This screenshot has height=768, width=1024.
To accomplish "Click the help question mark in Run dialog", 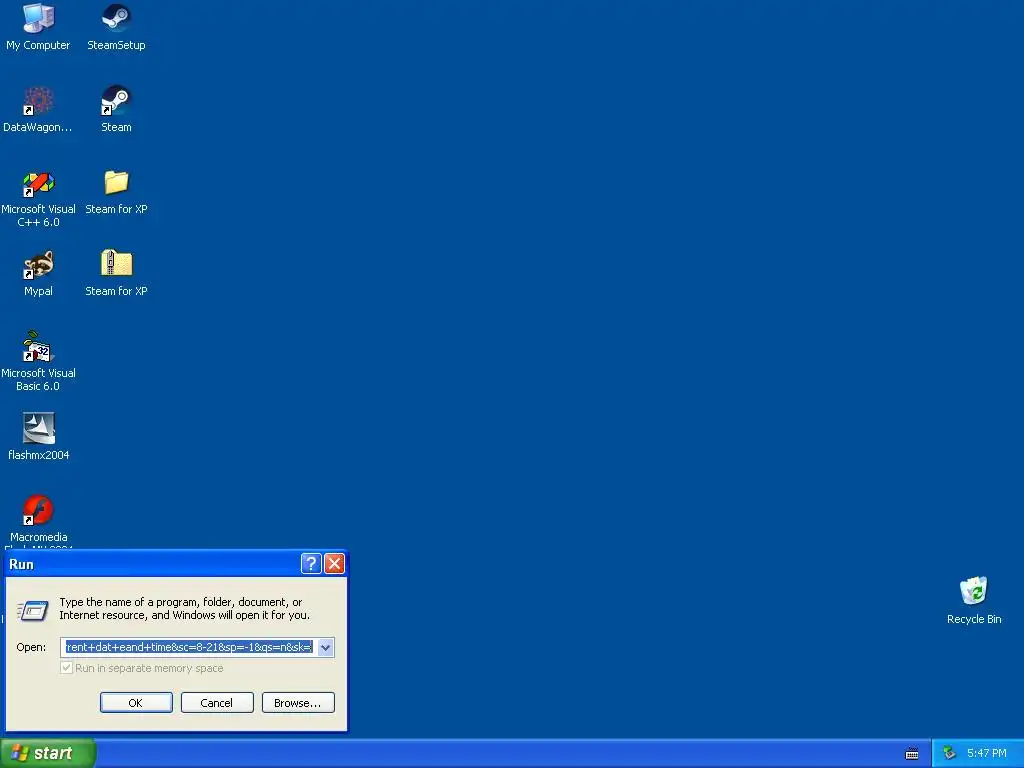I will point(311,563).
